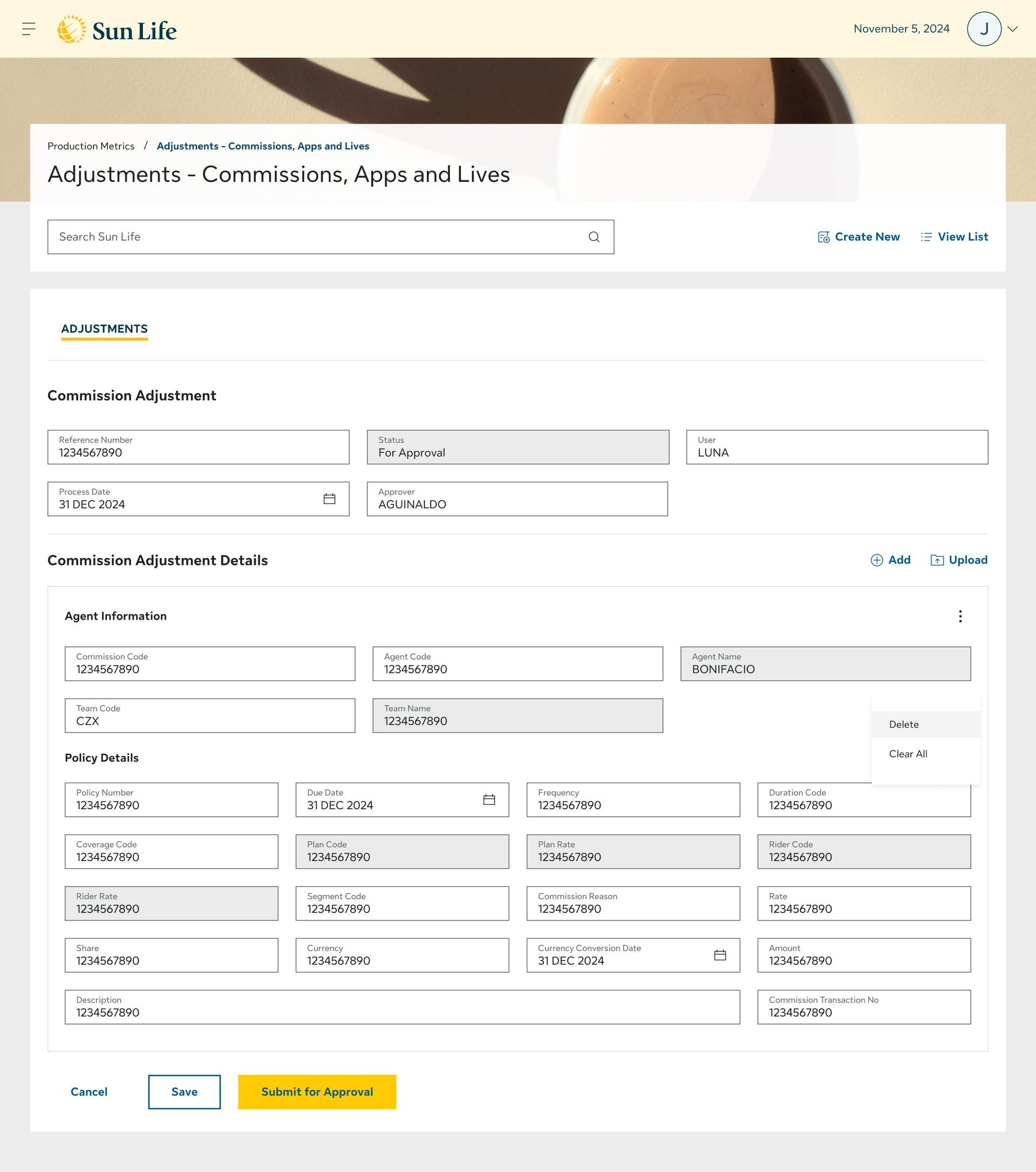Click the search magnifier icon
The width and height of the screenshot is (1036, 1172).
point(594,237)
